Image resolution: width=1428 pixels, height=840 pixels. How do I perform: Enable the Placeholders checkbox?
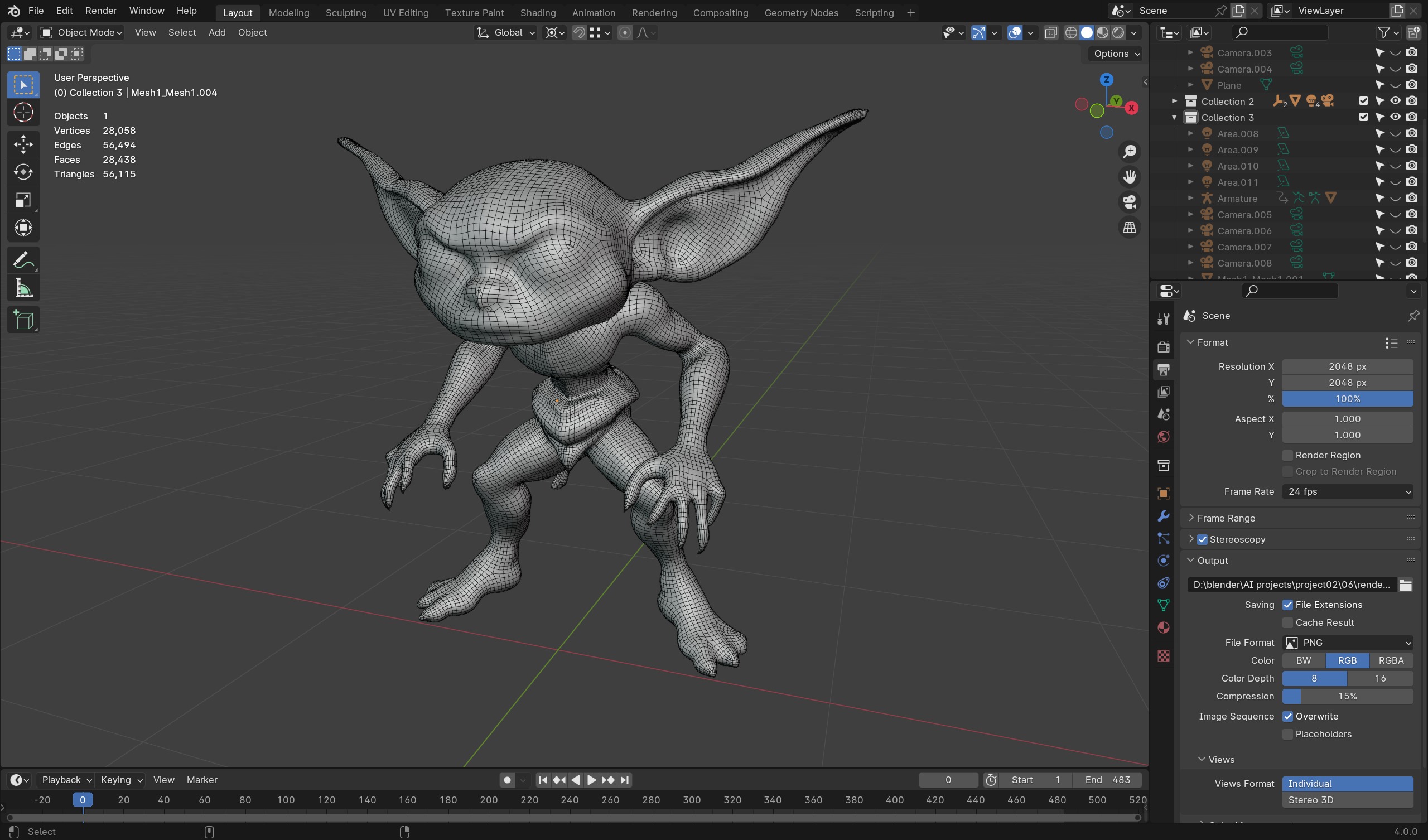[1287, 735]
